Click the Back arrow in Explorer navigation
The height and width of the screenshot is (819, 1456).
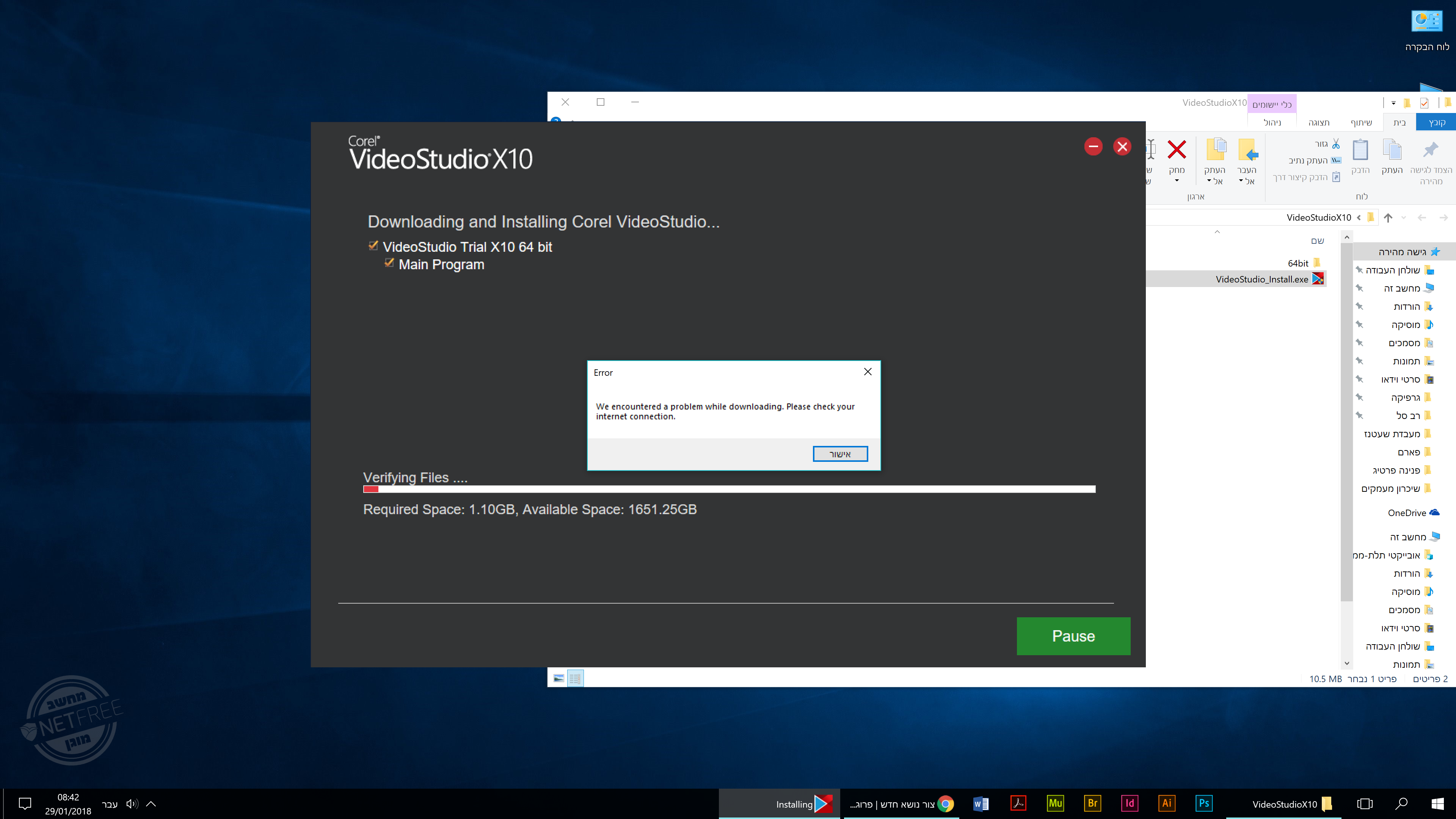tap(1422, 218)
